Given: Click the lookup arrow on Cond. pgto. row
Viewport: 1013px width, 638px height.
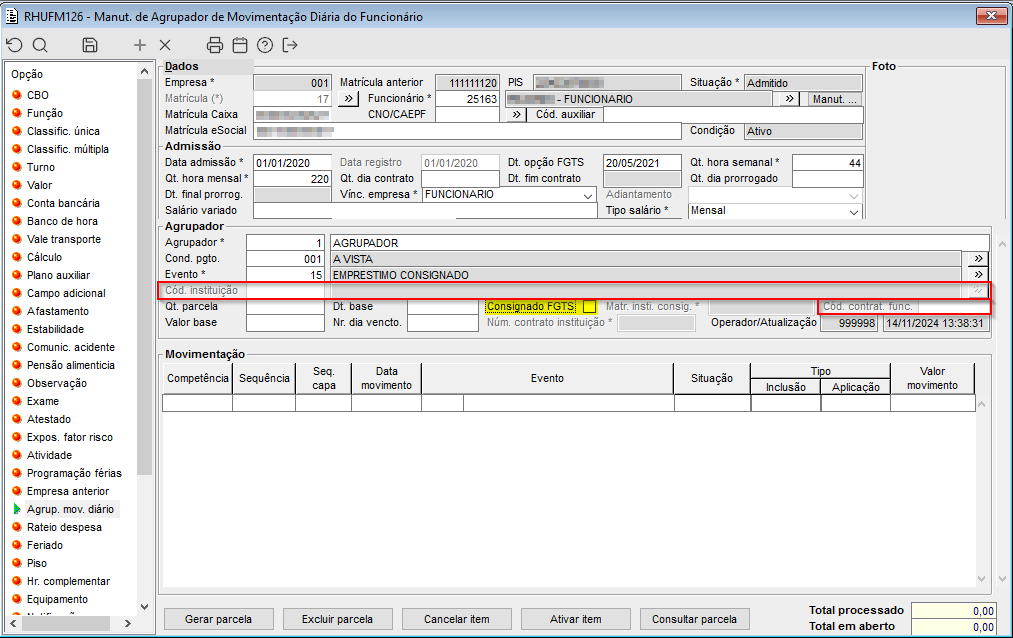Looking at the screenshot, I should 978,259.
